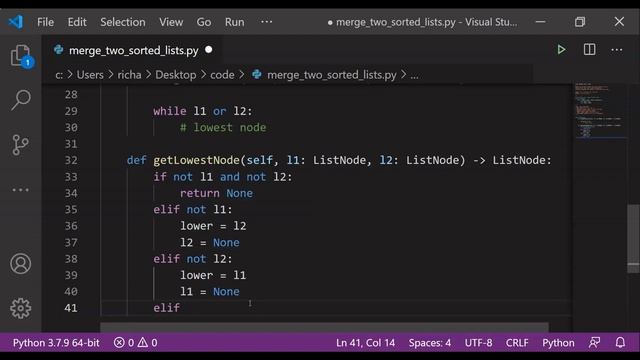This screenshot has height=360, width=640.
Task: Open the View menu
Action: click(171, 22)
